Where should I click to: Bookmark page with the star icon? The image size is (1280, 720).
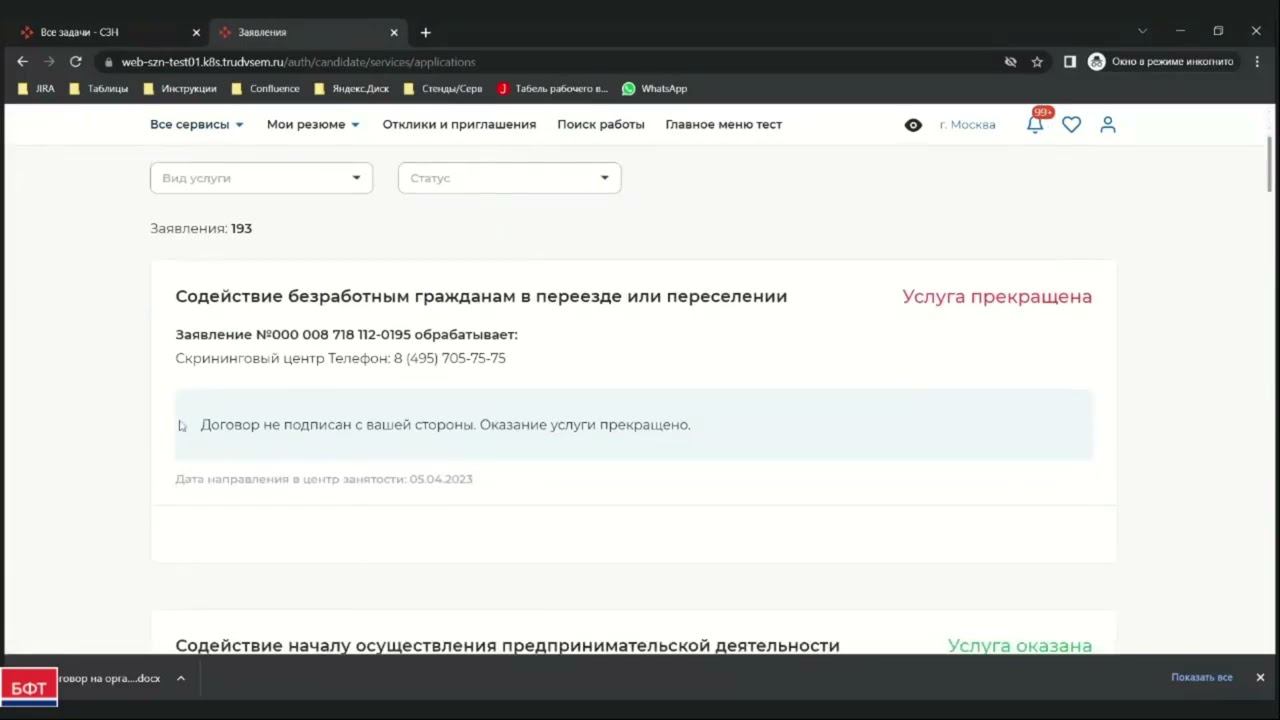[x=1037, y=61]
